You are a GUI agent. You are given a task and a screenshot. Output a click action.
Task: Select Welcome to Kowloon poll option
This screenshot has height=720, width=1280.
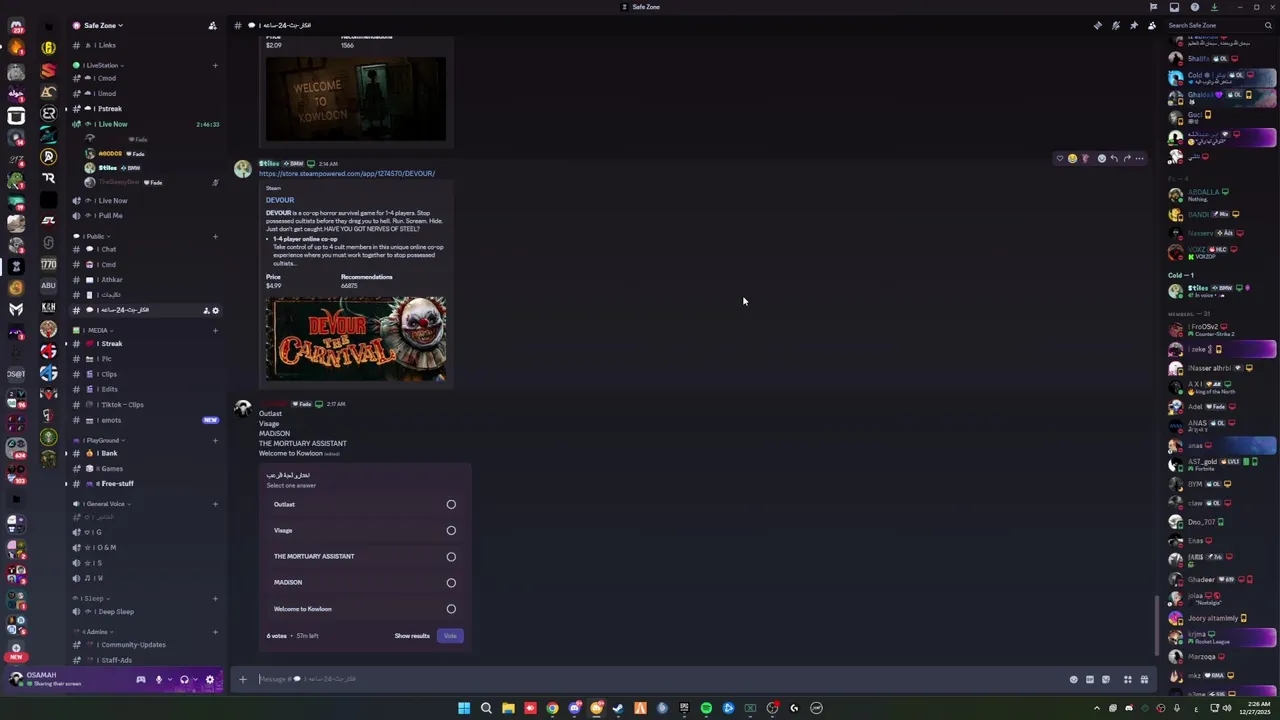point(364,608)
